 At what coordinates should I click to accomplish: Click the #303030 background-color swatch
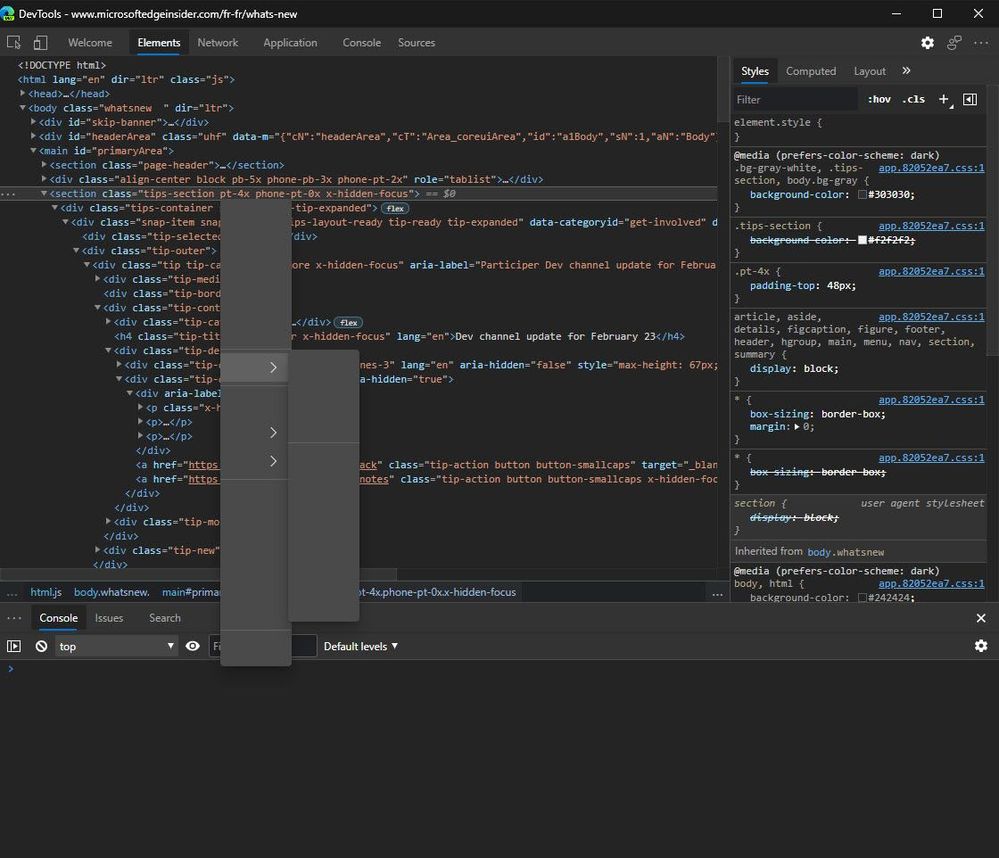(x=862, y=195)
